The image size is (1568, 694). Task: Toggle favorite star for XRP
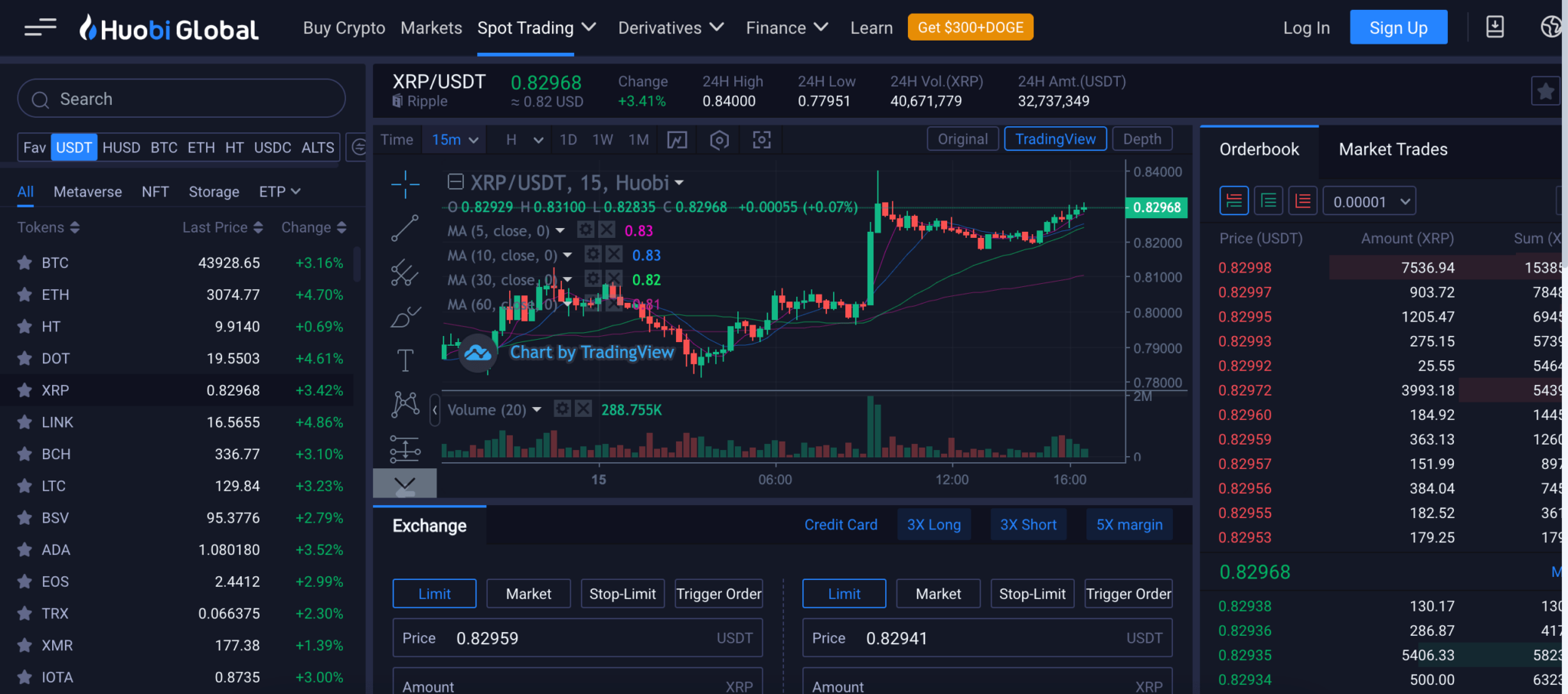tap(24, 390)
